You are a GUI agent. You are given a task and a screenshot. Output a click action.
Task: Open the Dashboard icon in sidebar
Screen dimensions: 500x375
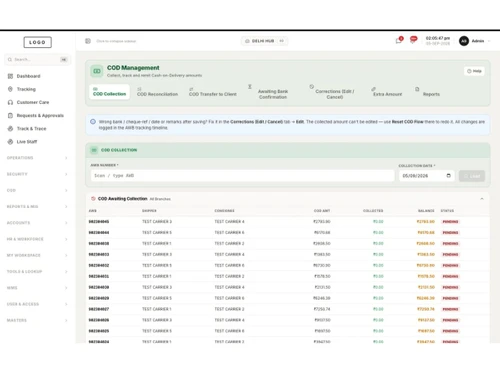(x=10, y=76)
